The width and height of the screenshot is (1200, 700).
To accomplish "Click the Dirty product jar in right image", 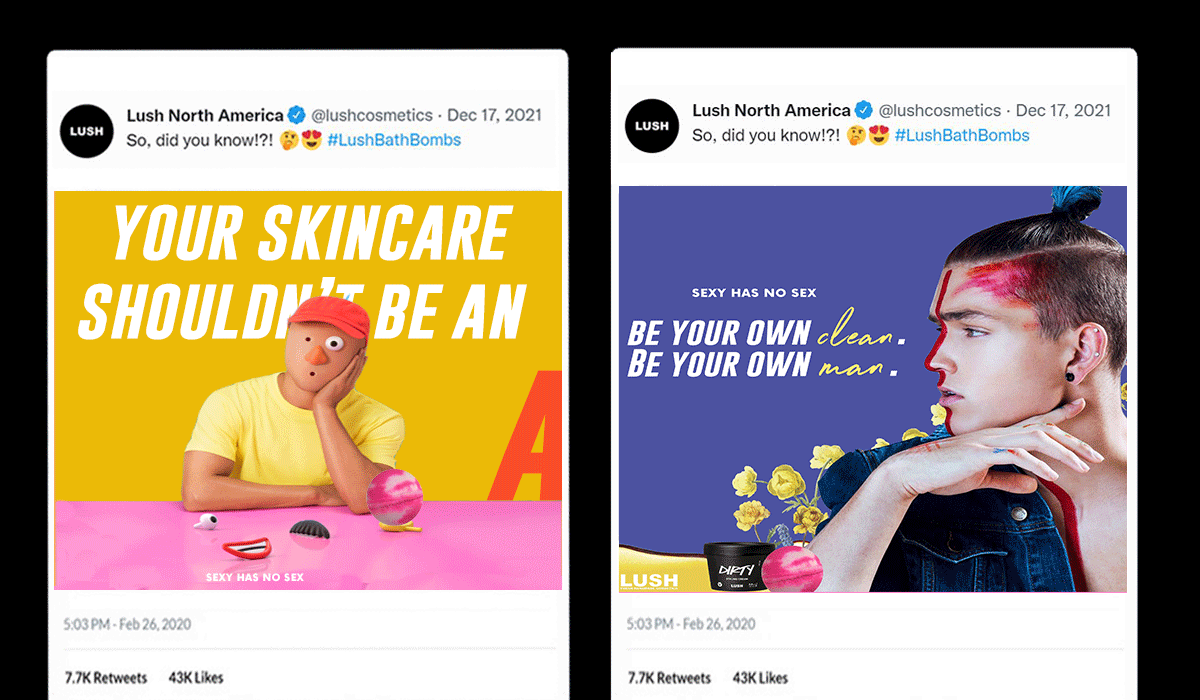I will [x=735, y=565].
